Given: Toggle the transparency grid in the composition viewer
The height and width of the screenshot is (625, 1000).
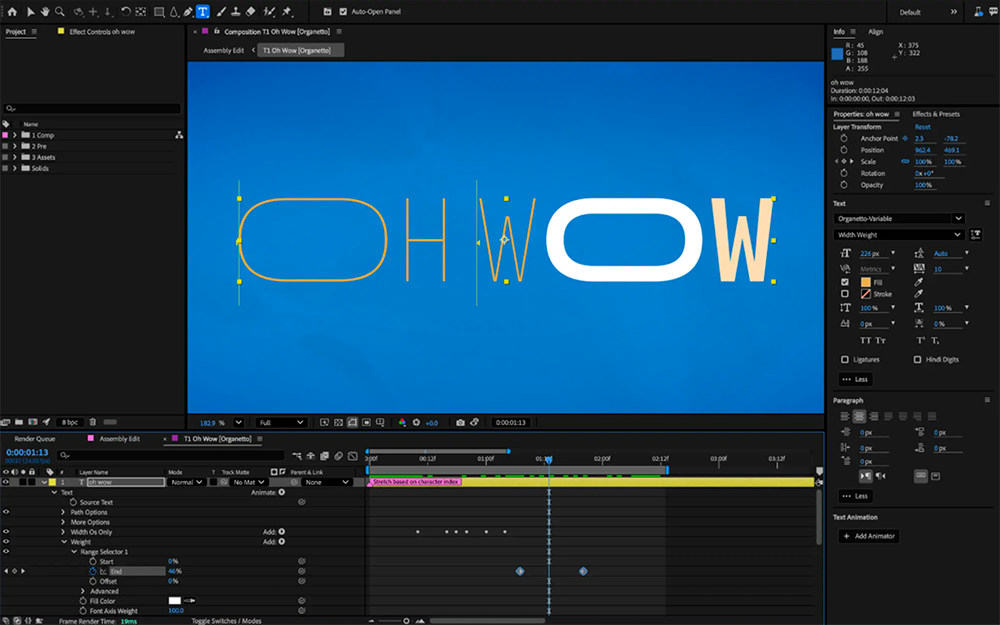Looking at the screenshot, I should (338, 422).
